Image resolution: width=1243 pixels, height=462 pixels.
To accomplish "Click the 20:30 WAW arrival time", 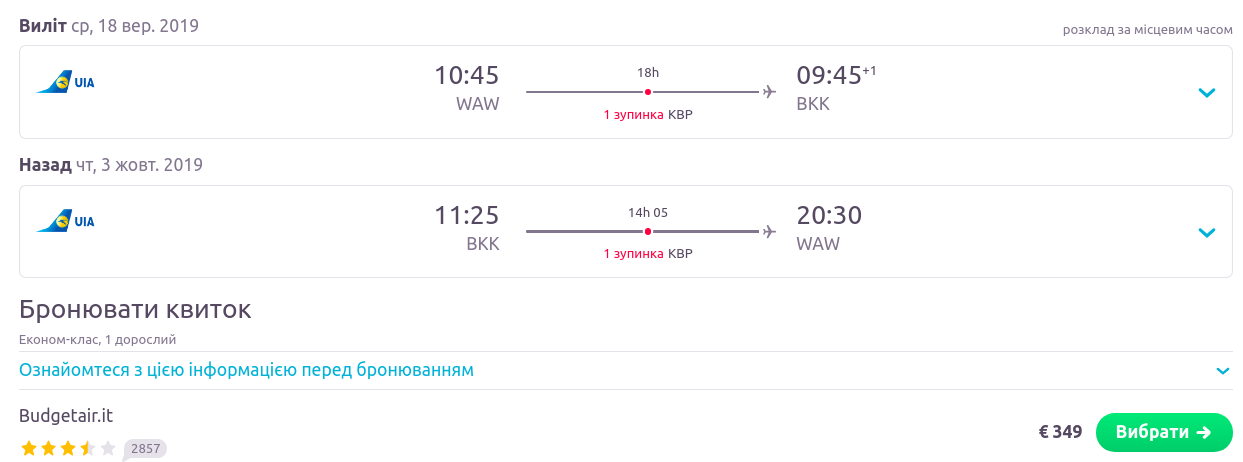I will pyautogui.click(x=828, y=215).
